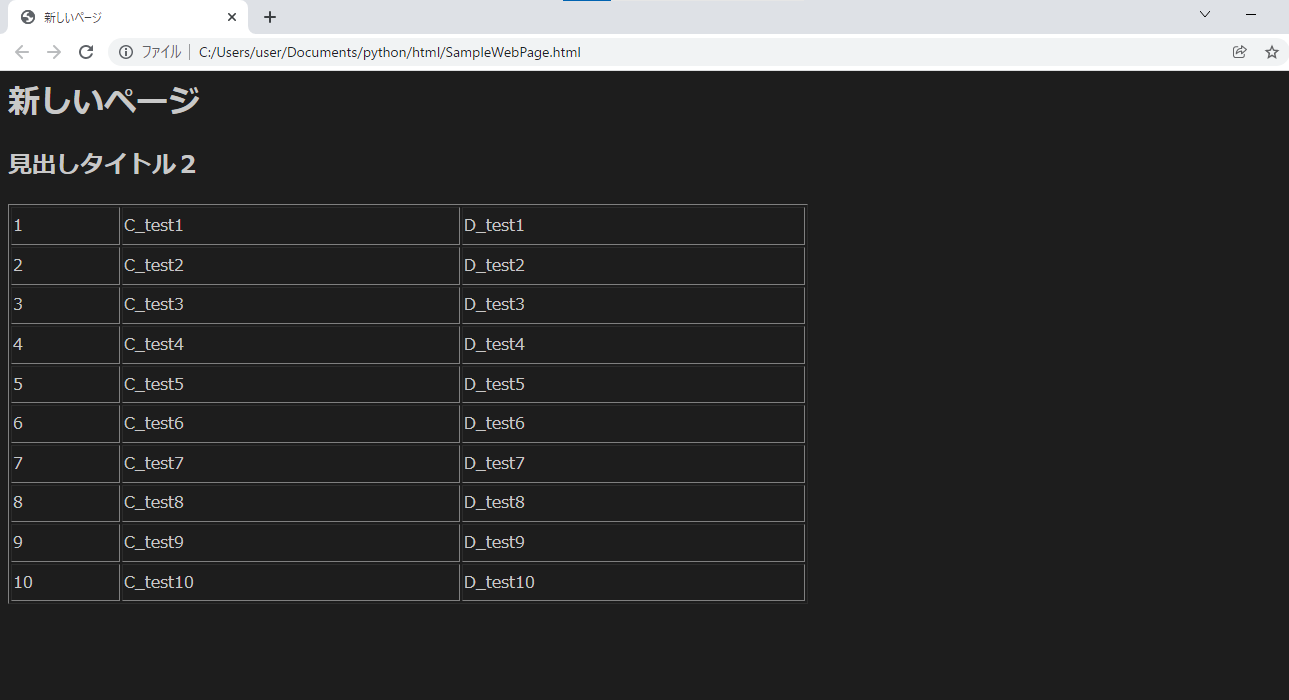Image resolution: width=1289 pixels, height=700 pixels.
Task: Open the tab search chevron
Action: pos(1205,14)
